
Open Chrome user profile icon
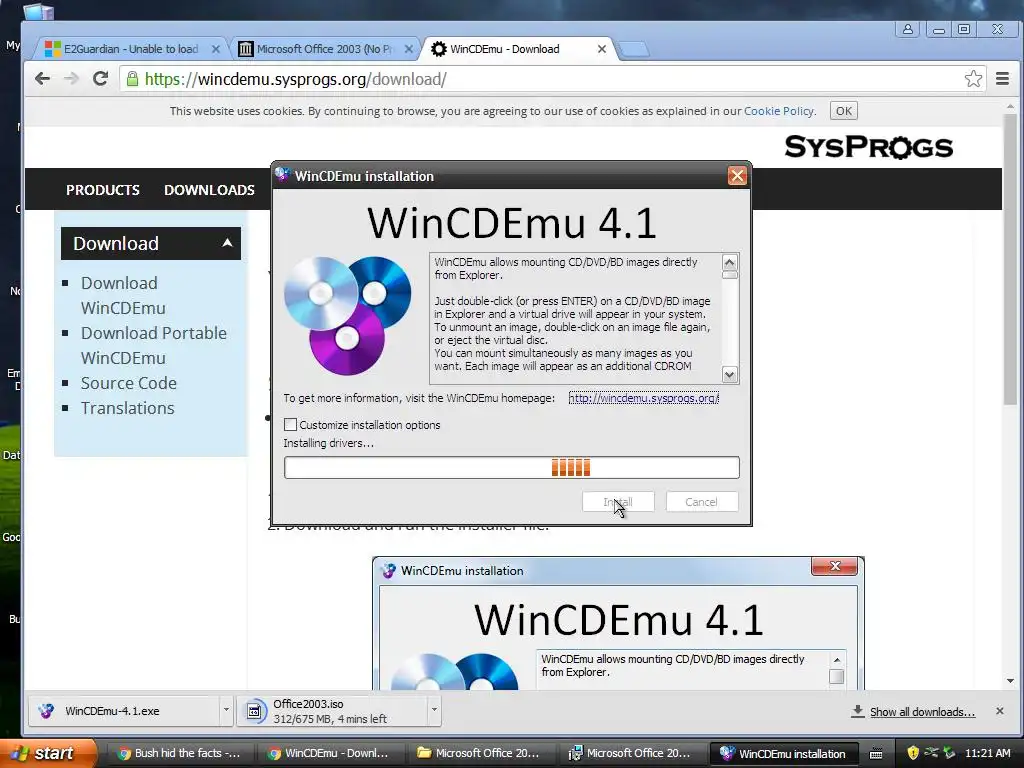coord(908,29)
